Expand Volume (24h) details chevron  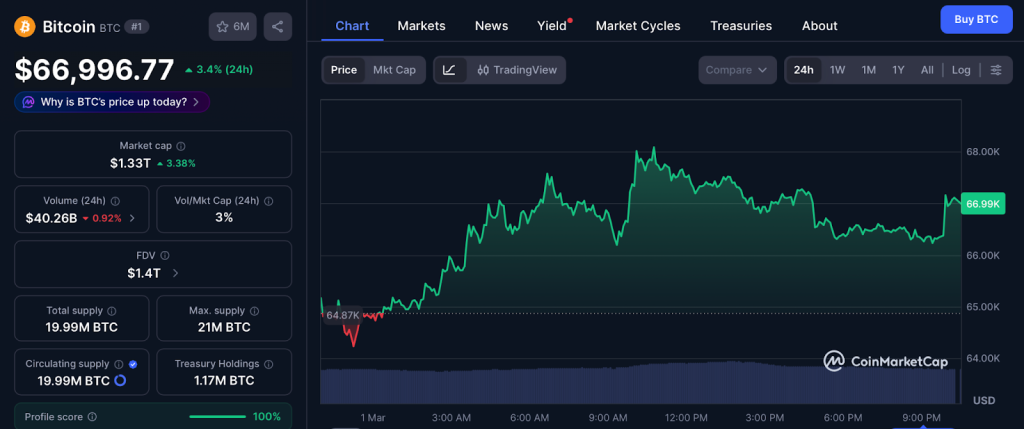(133, 218)
